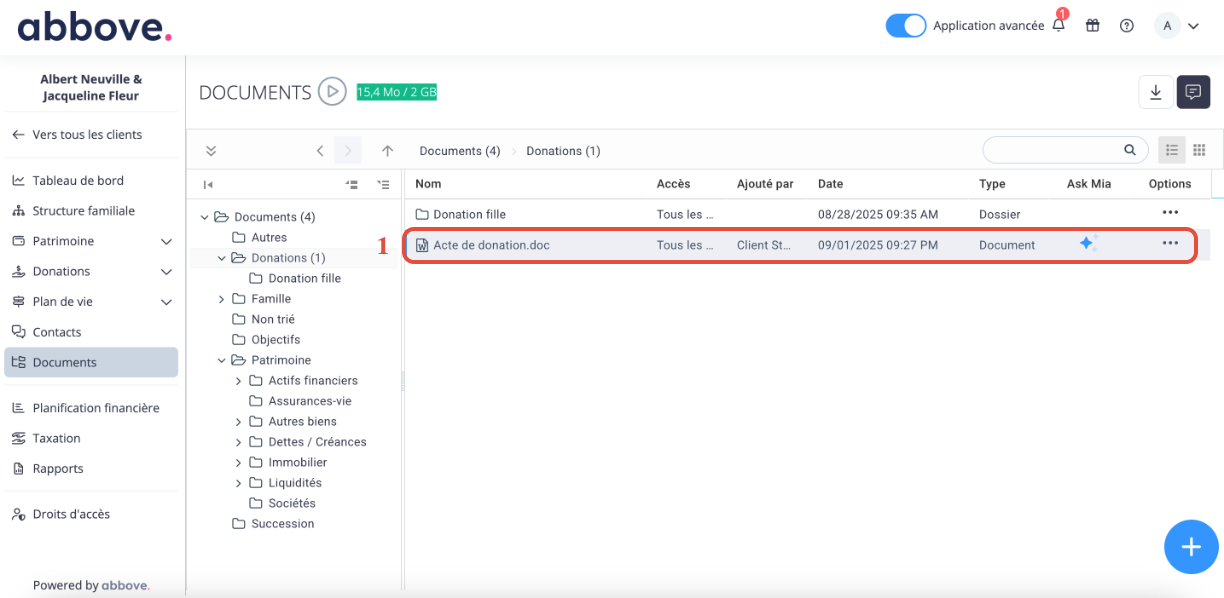This screenshot has width=1224, height=598.
Task: Click the gift icon in header
Action: pos(1093,26)
